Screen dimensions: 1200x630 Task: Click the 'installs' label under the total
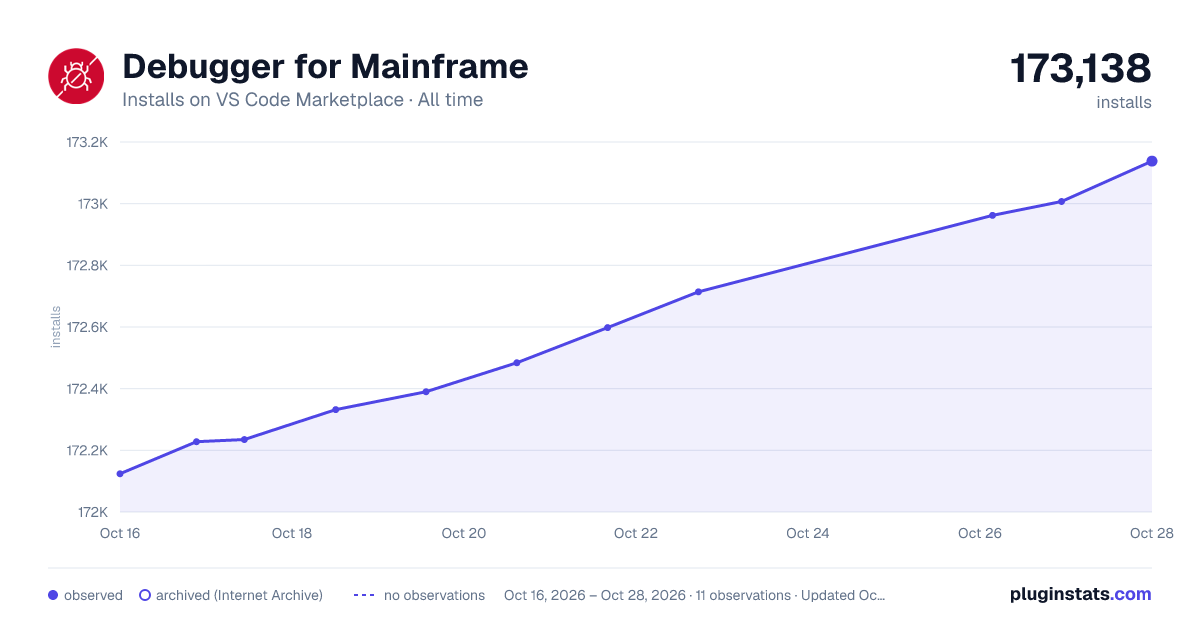1124,103
